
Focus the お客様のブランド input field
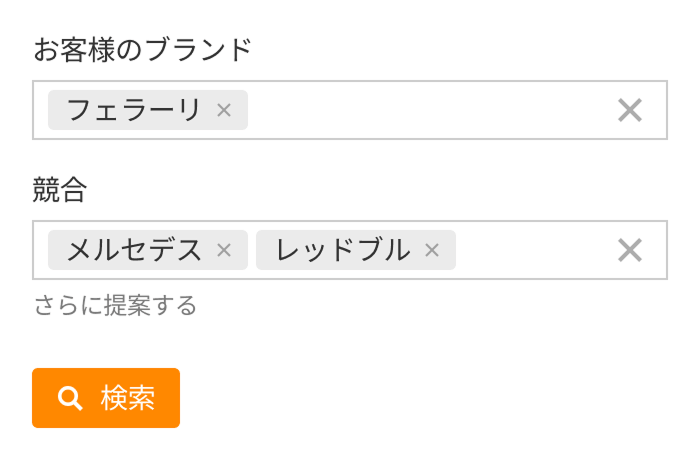420,110
